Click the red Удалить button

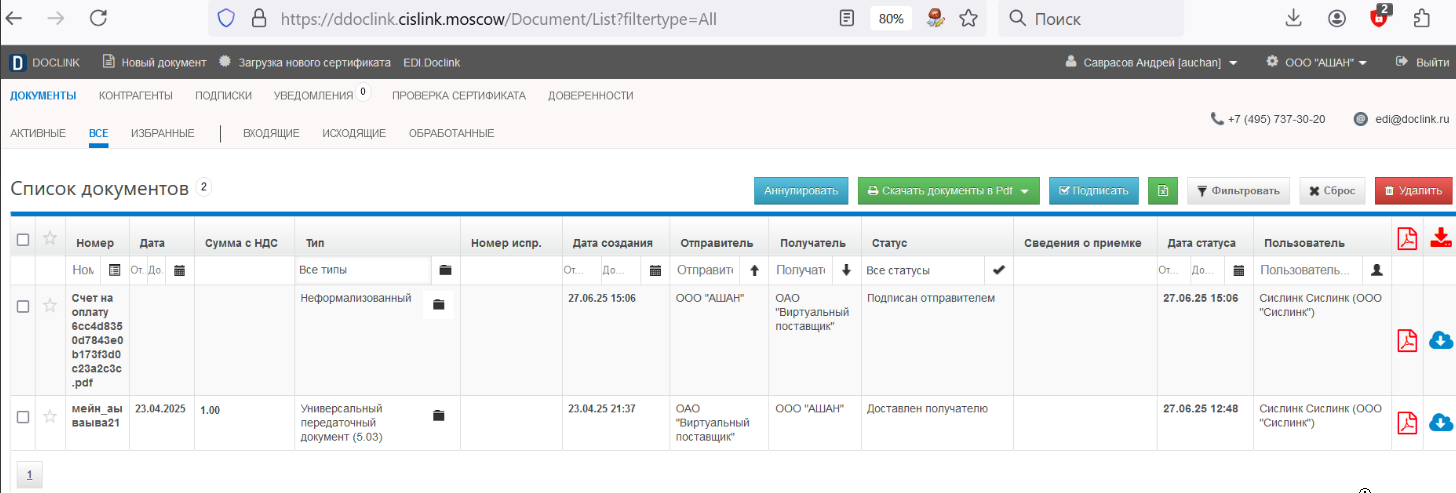coord(1413,190)
